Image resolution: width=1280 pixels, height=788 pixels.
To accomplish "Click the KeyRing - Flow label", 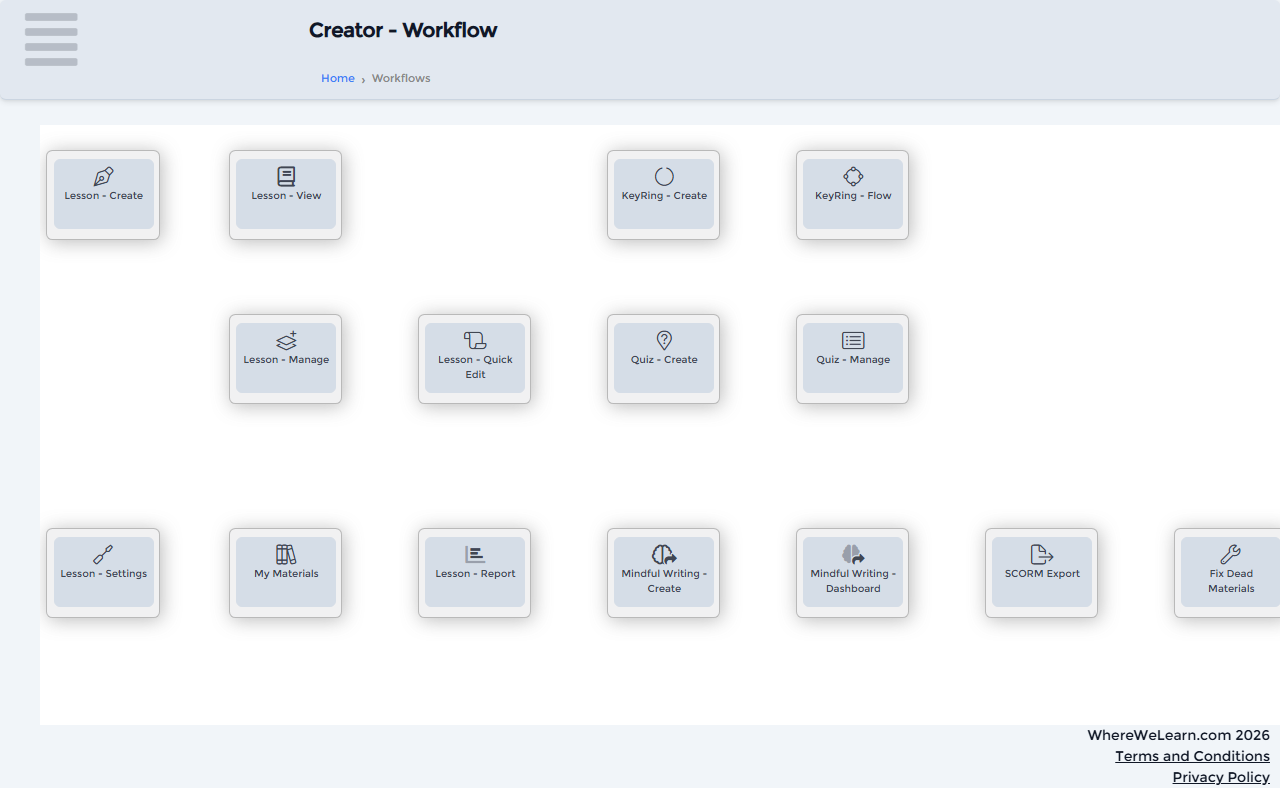I will pyautogui.click(x=853, y=196).
